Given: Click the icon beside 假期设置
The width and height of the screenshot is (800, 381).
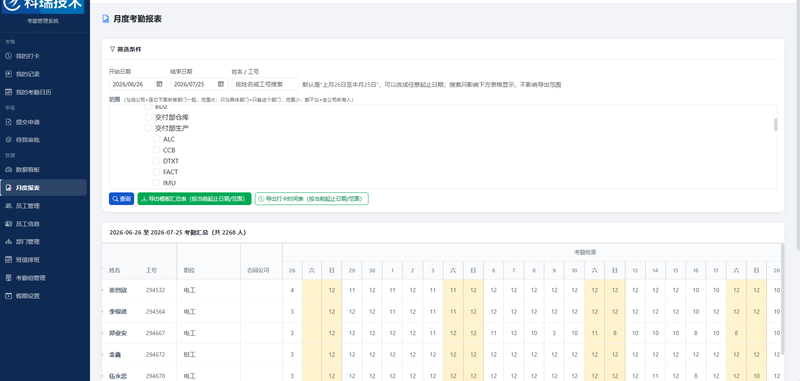Looking at the screenshot, I should click(x=8, y=296).
